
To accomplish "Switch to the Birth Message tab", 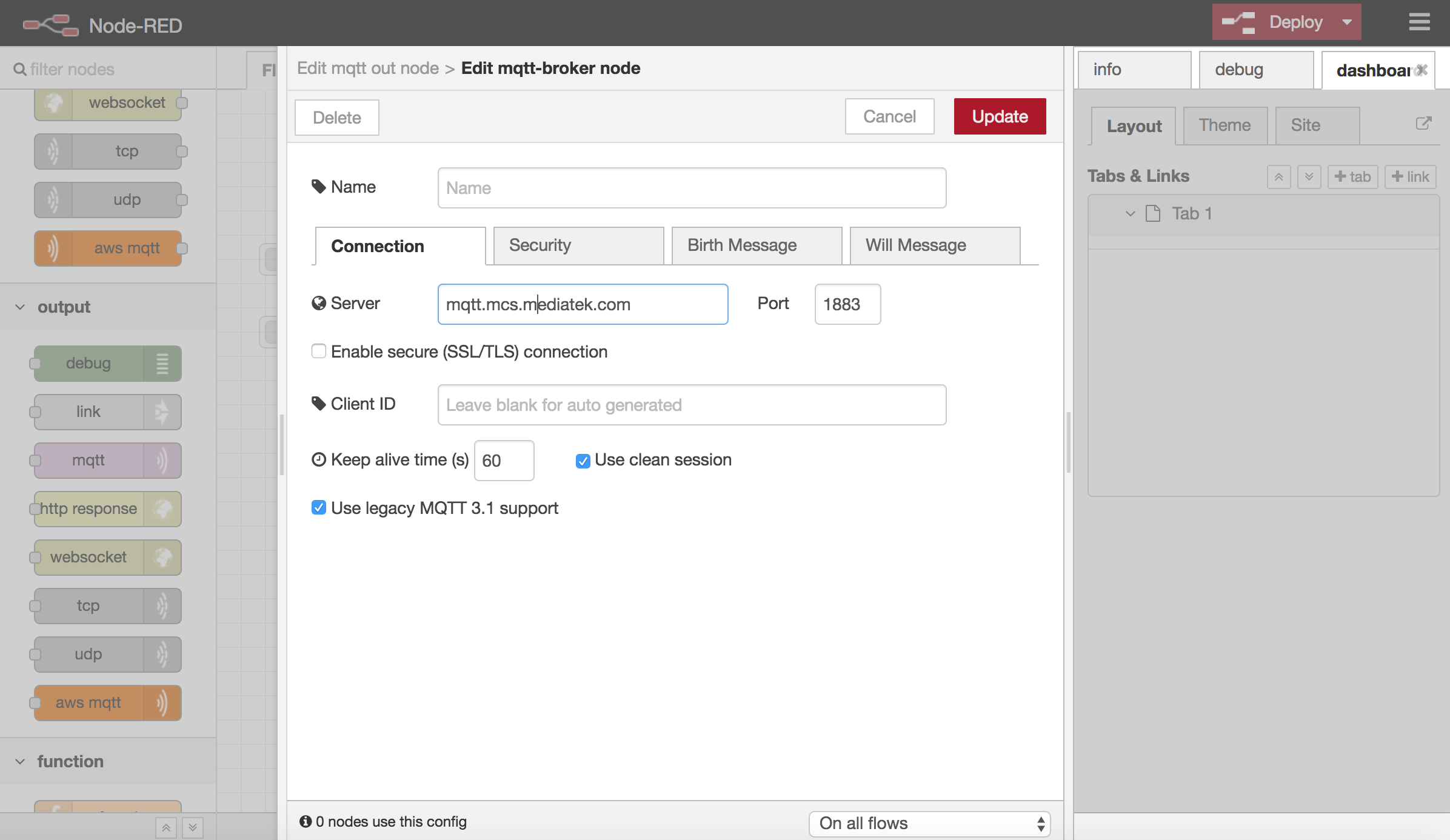I will tap(757, 245).
